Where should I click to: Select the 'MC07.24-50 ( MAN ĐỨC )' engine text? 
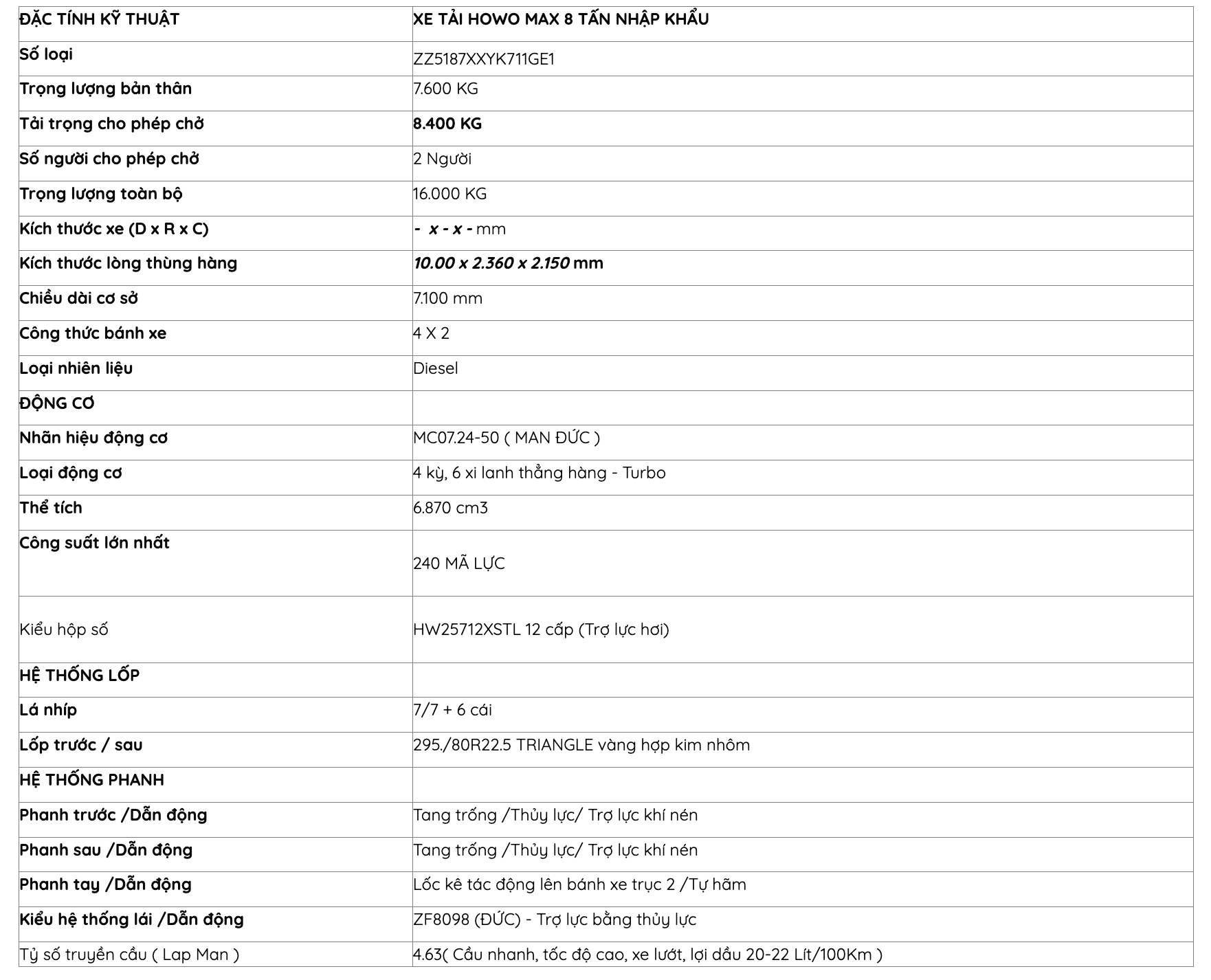tap(506, 438)
